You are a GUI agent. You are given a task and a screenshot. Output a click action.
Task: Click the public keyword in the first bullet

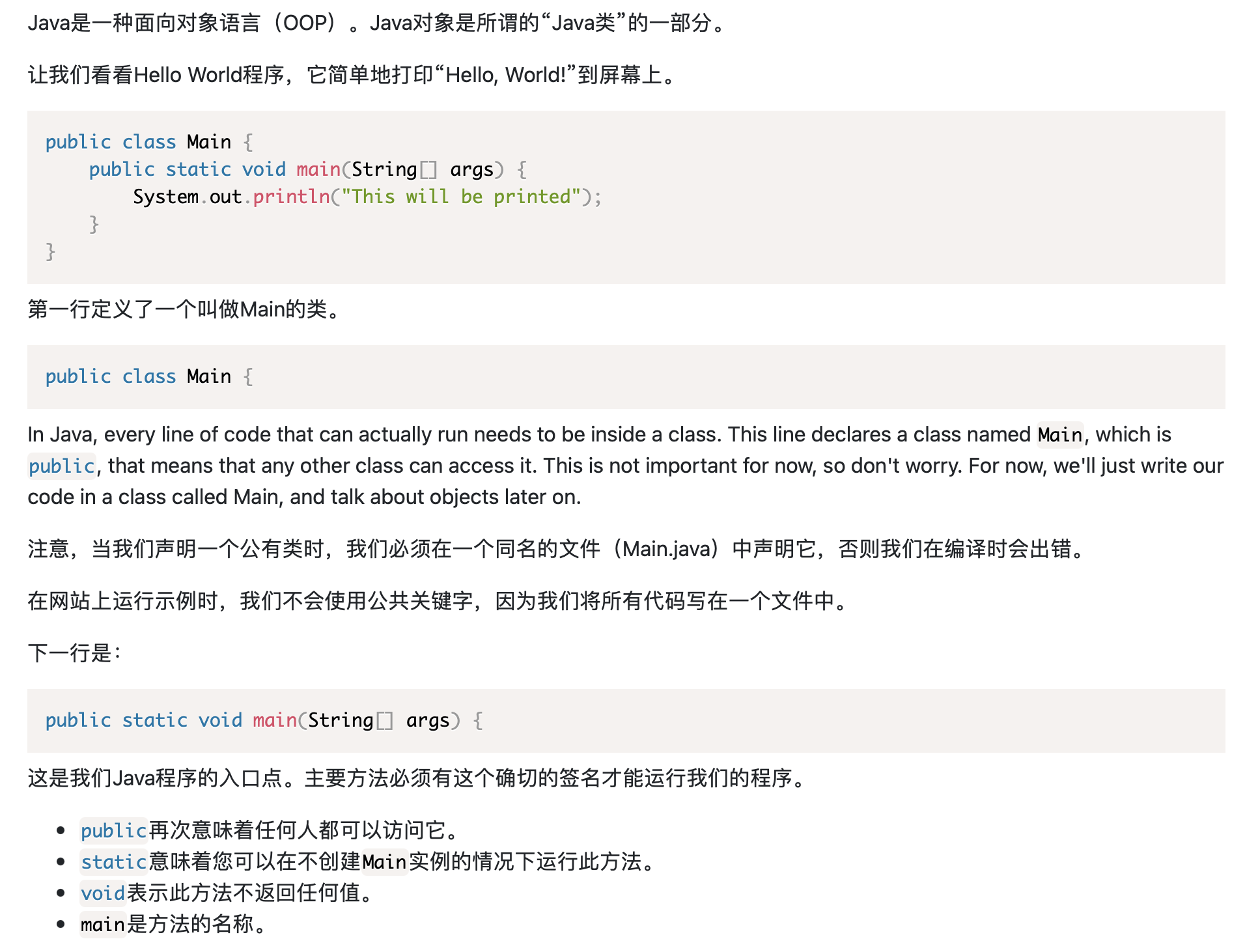(113, 830)
